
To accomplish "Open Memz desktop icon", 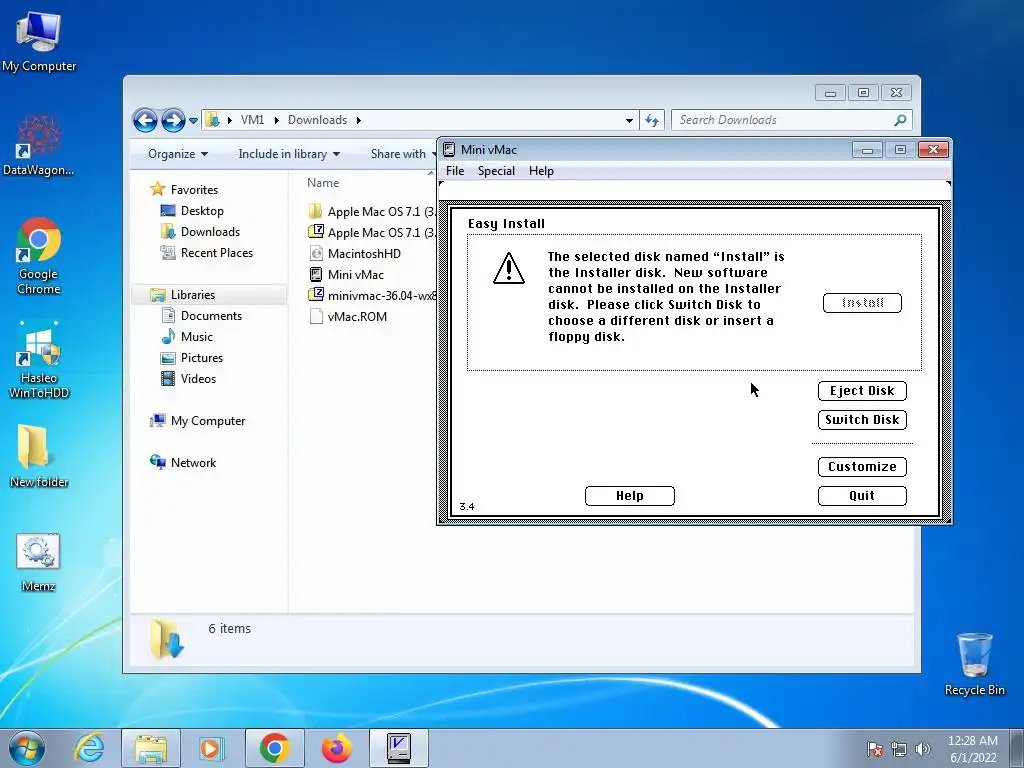I will pyautogui.click(x=39, y=562).
